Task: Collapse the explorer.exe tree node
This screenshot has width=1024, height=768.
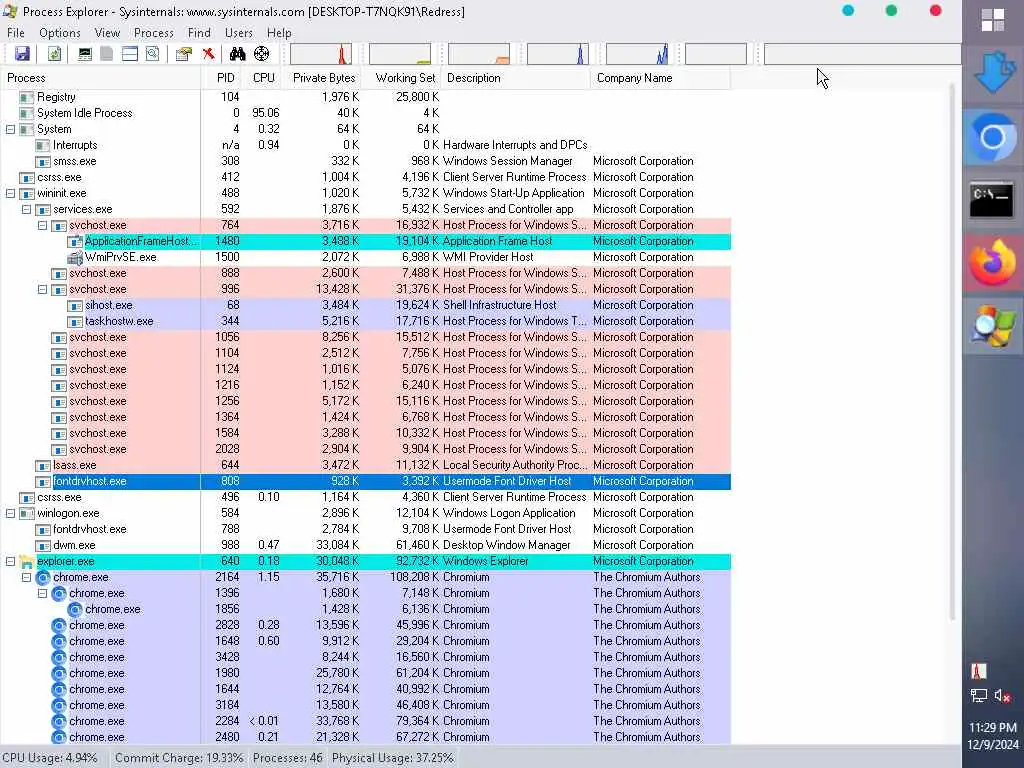Action: point(10,562)
